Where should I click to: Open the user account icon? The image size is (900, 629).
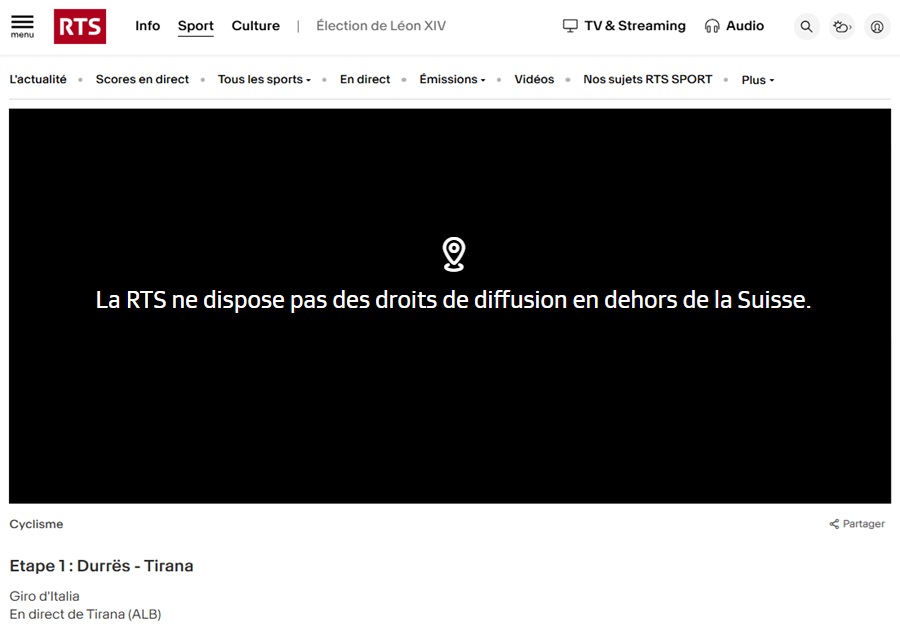[x=877, y=26]
